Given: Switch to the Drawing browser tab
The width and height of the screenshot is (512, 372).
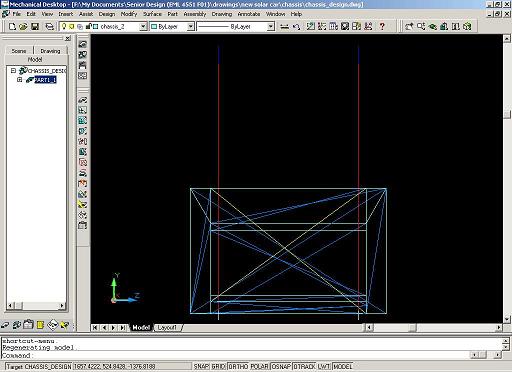Looking at the screenshot, I should tap(50, 51).
